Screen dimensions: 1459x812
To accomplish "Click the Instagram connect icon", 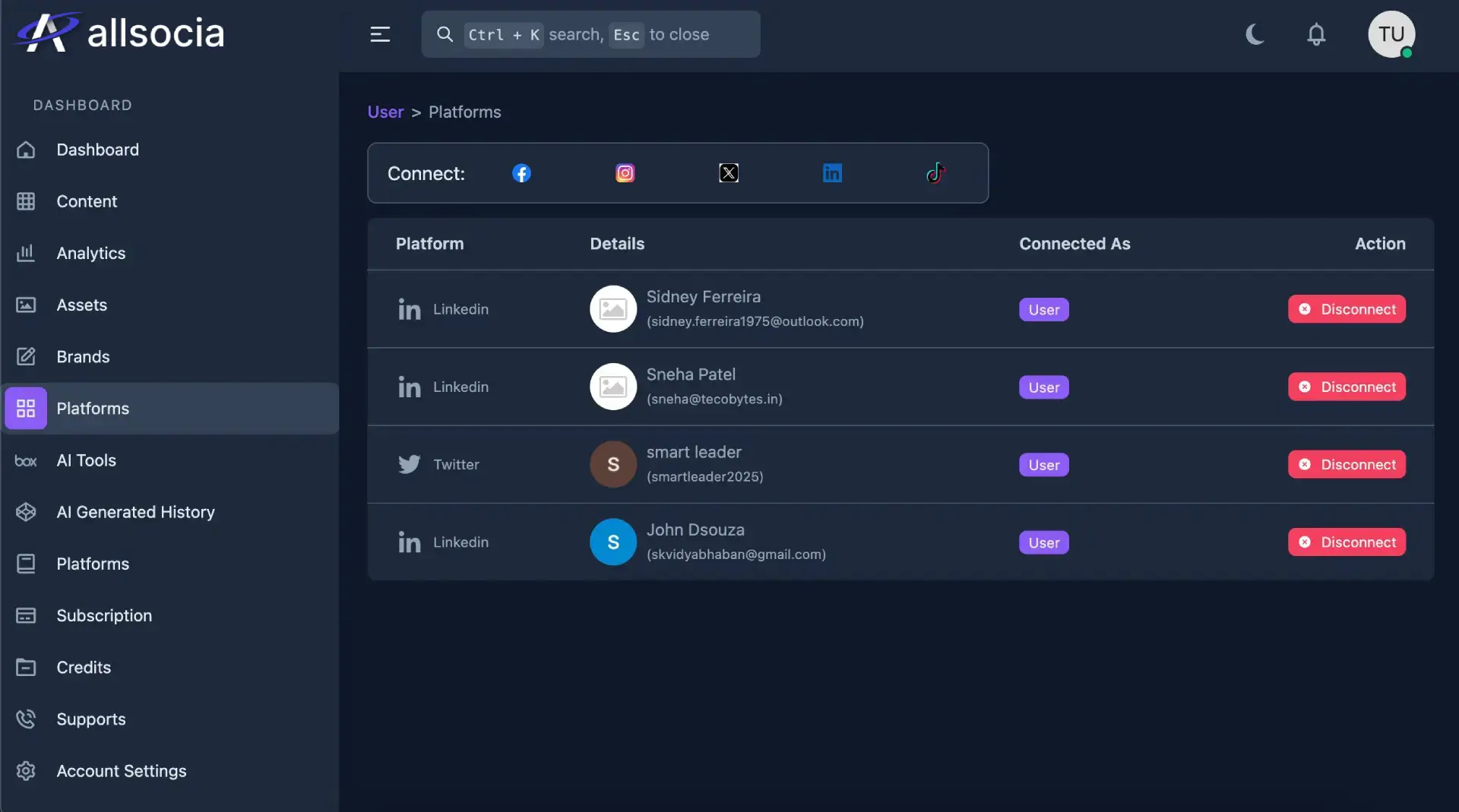I will [x=625, y=173].
